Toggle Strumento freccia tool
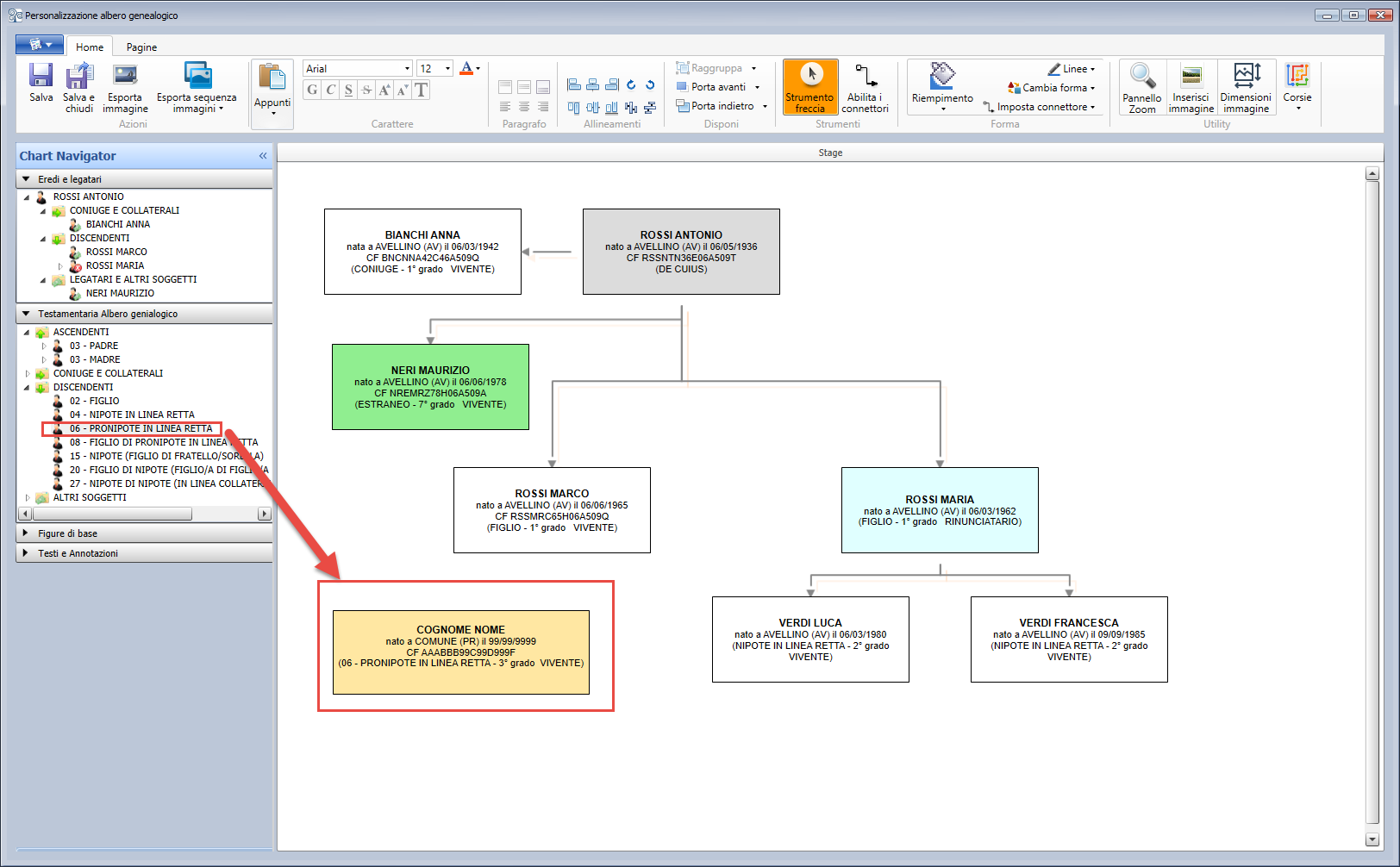The width and height of the screenshot is (1400, 867). tap(809, 87)
